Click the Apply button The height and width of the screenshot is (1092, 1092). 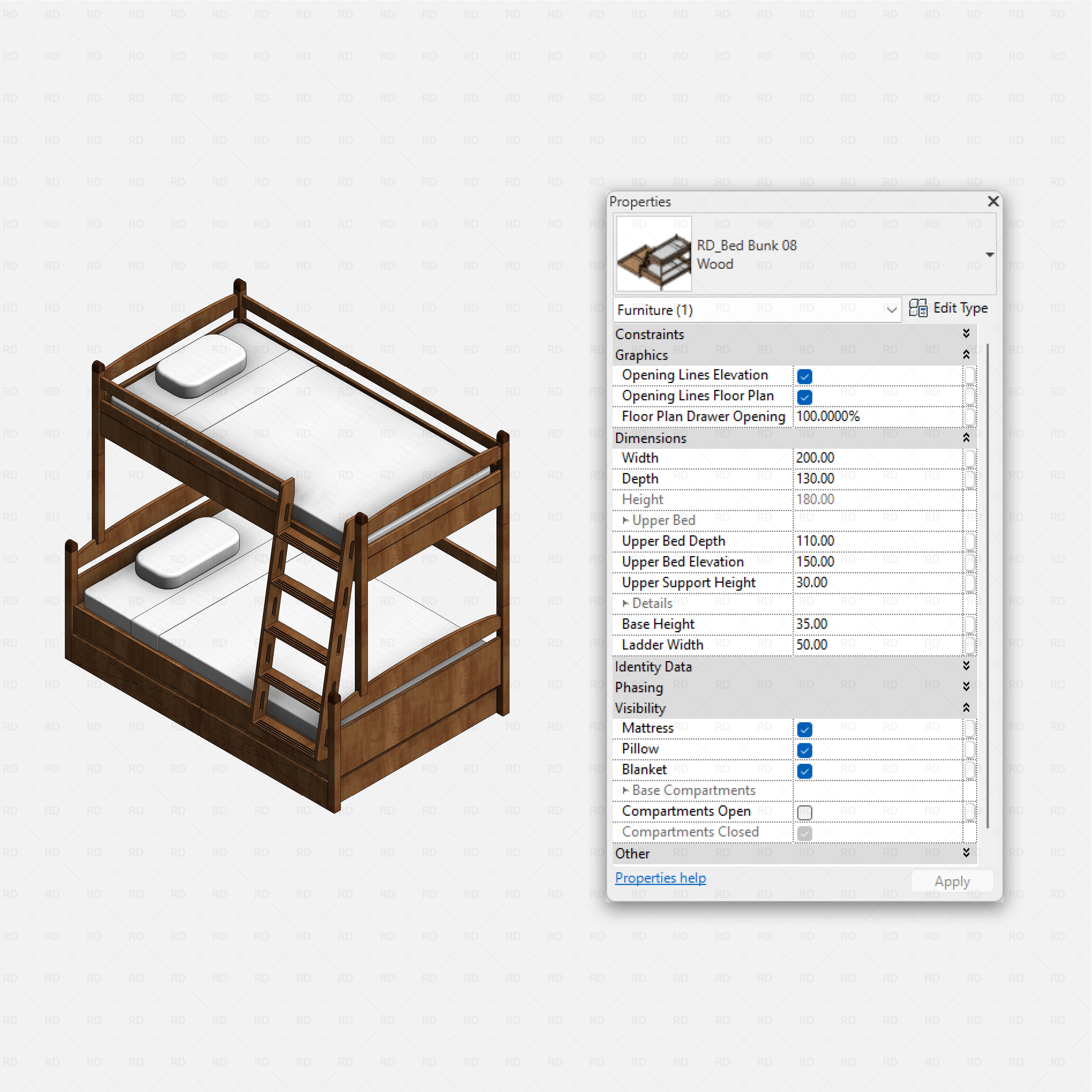tap(952, 881)
